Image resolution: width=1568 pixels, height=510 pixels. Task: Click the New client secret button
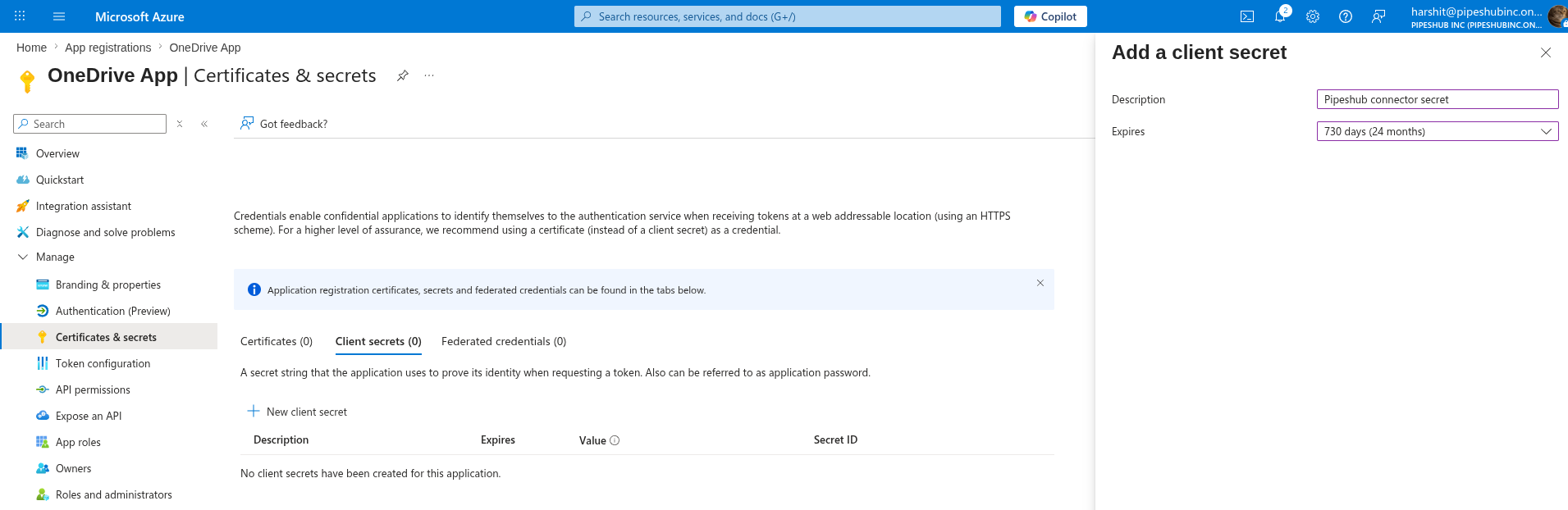[297, 412]
